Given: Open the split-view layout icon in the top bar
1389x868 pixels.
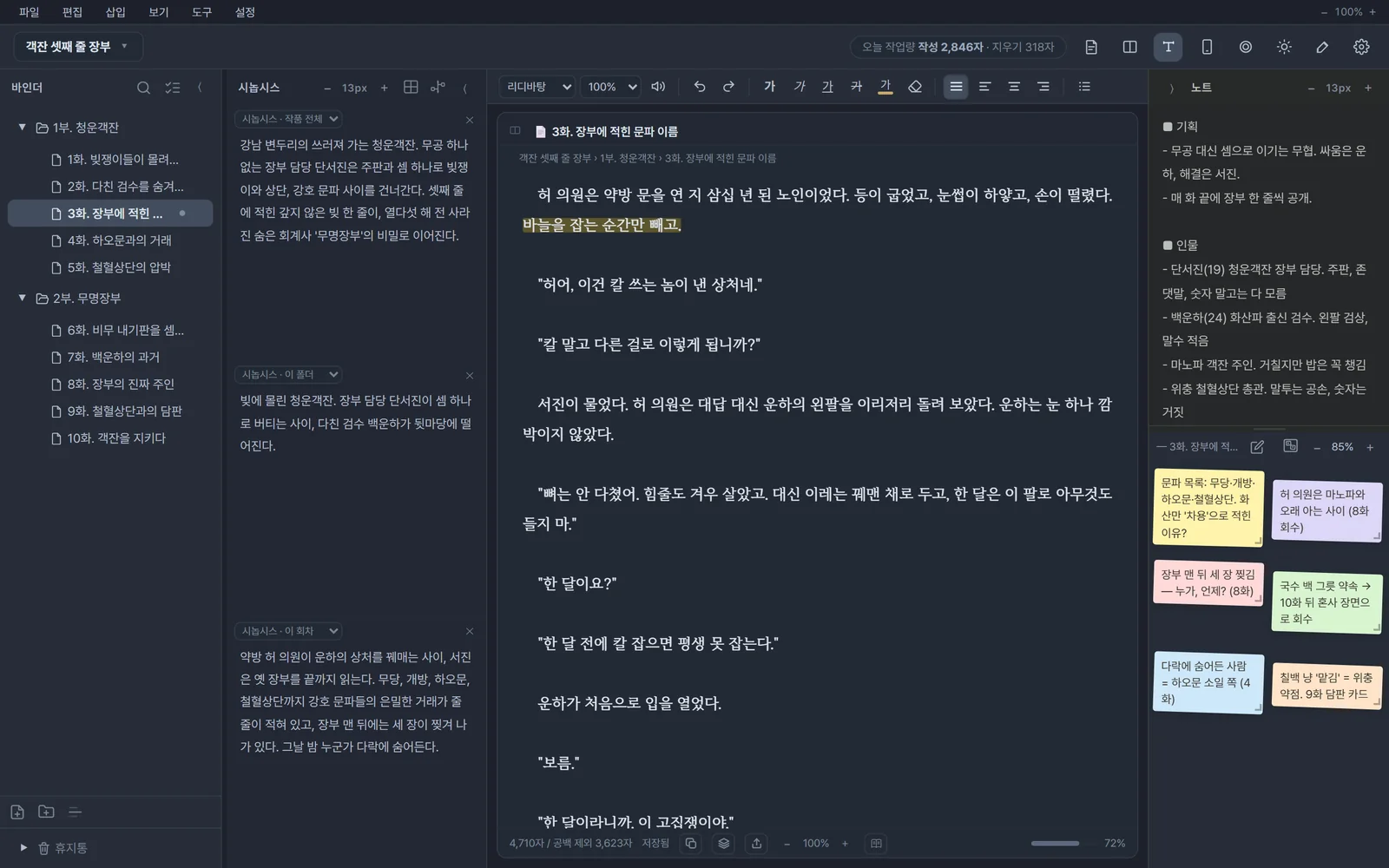Looking at the screenshot, I should (x=1129, y=47).
